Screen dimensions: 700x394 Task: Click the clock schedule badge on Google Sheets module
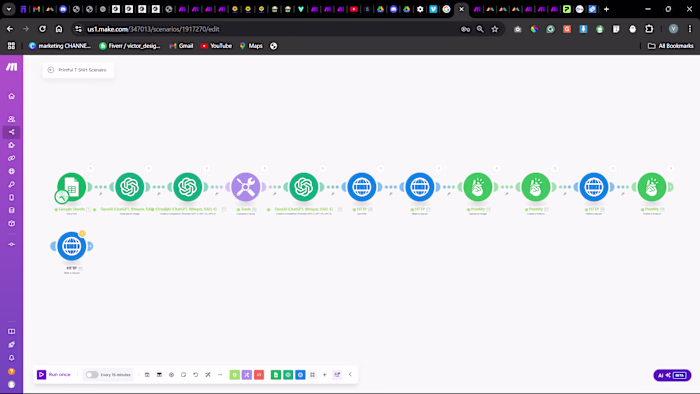pos(62,196)
